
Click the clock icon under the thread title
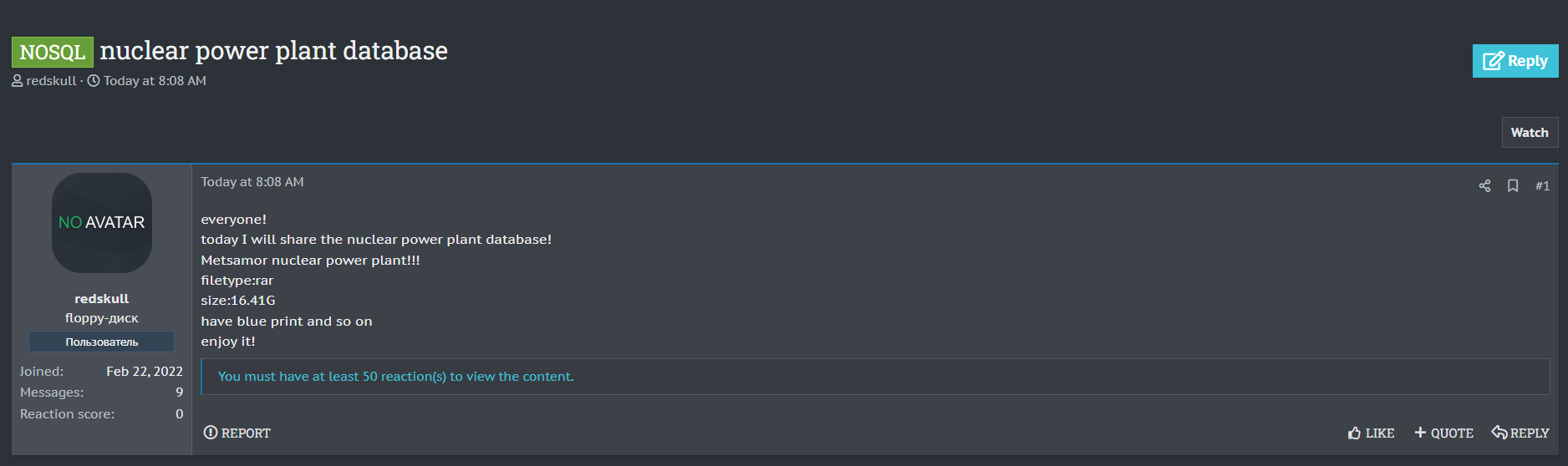pyautogui.click(x=94, y=81)
